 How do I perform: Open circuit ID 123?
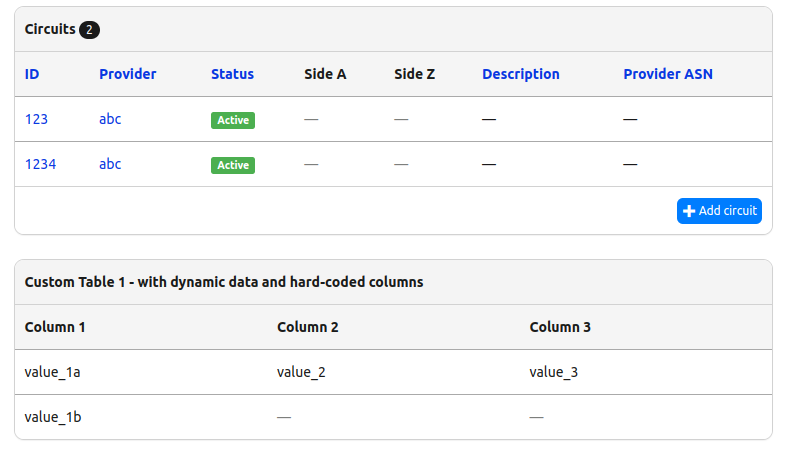(36, 119)
